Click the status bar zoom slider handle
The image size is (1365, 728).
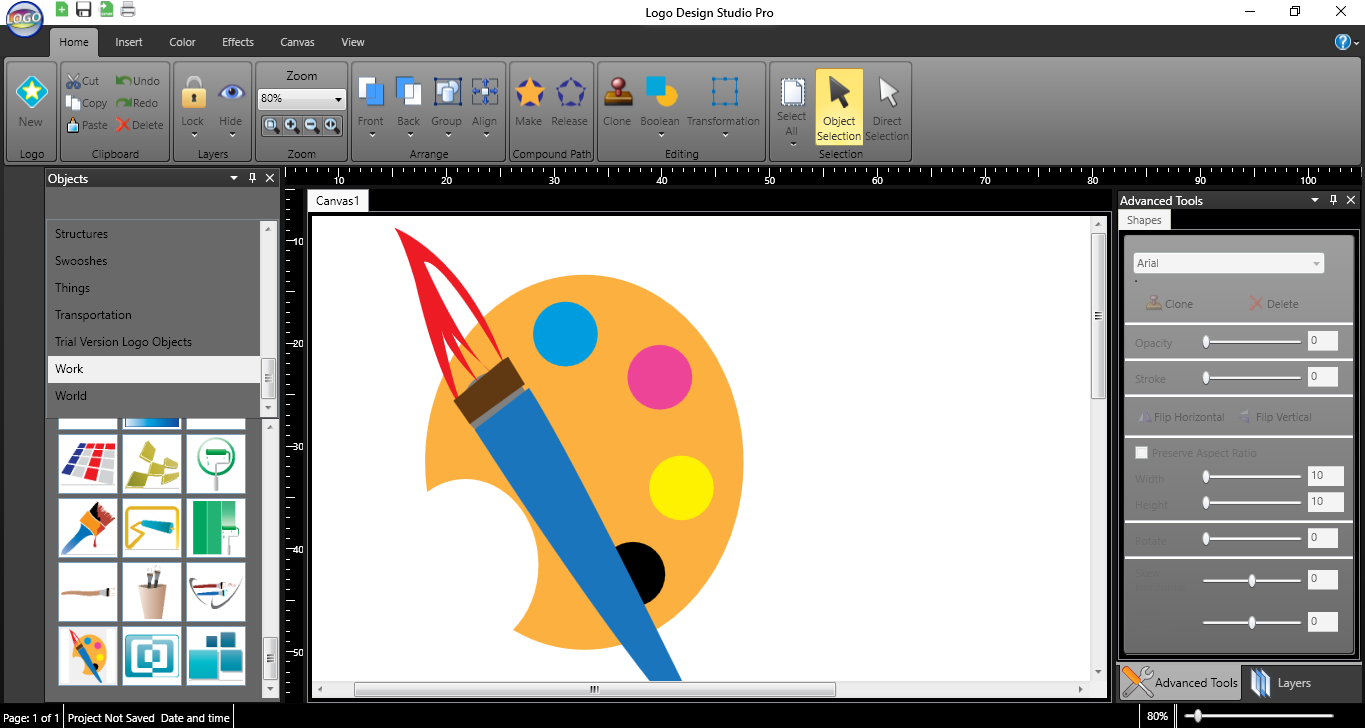click(1196, 716)
